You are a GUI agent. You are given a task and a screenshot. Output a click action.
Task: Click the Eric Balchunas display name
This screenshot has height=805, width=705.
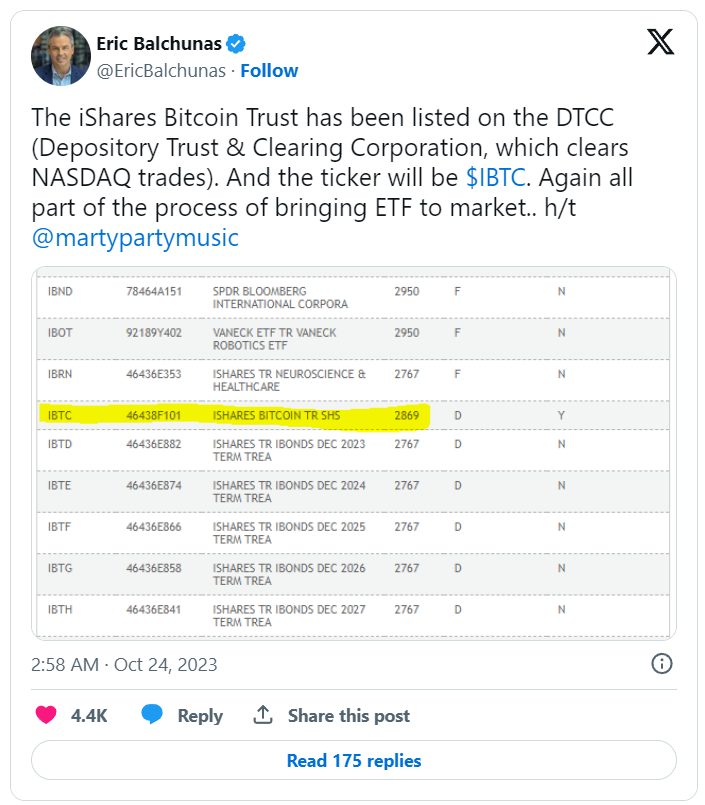click(x=158, y=43)
